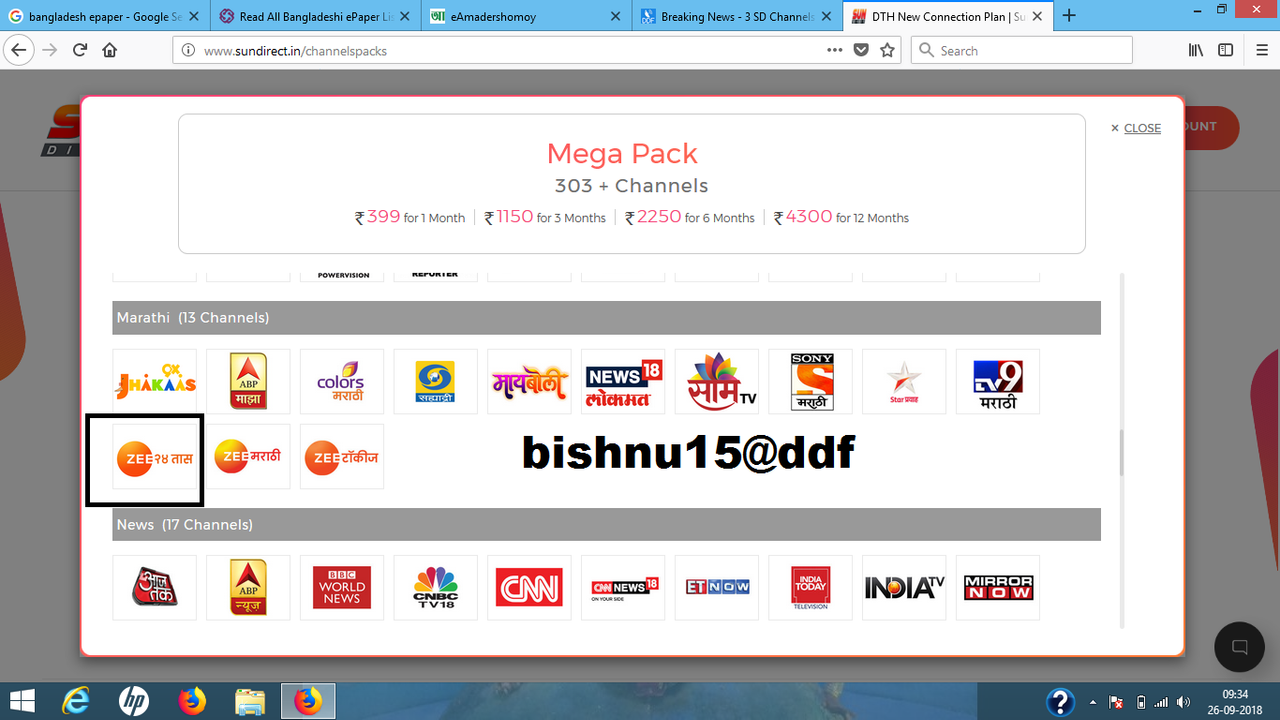The width and height of the screenshot is (1280, 720).
Task: Open the India TV channel logo
Action: [x=904, y=588]
